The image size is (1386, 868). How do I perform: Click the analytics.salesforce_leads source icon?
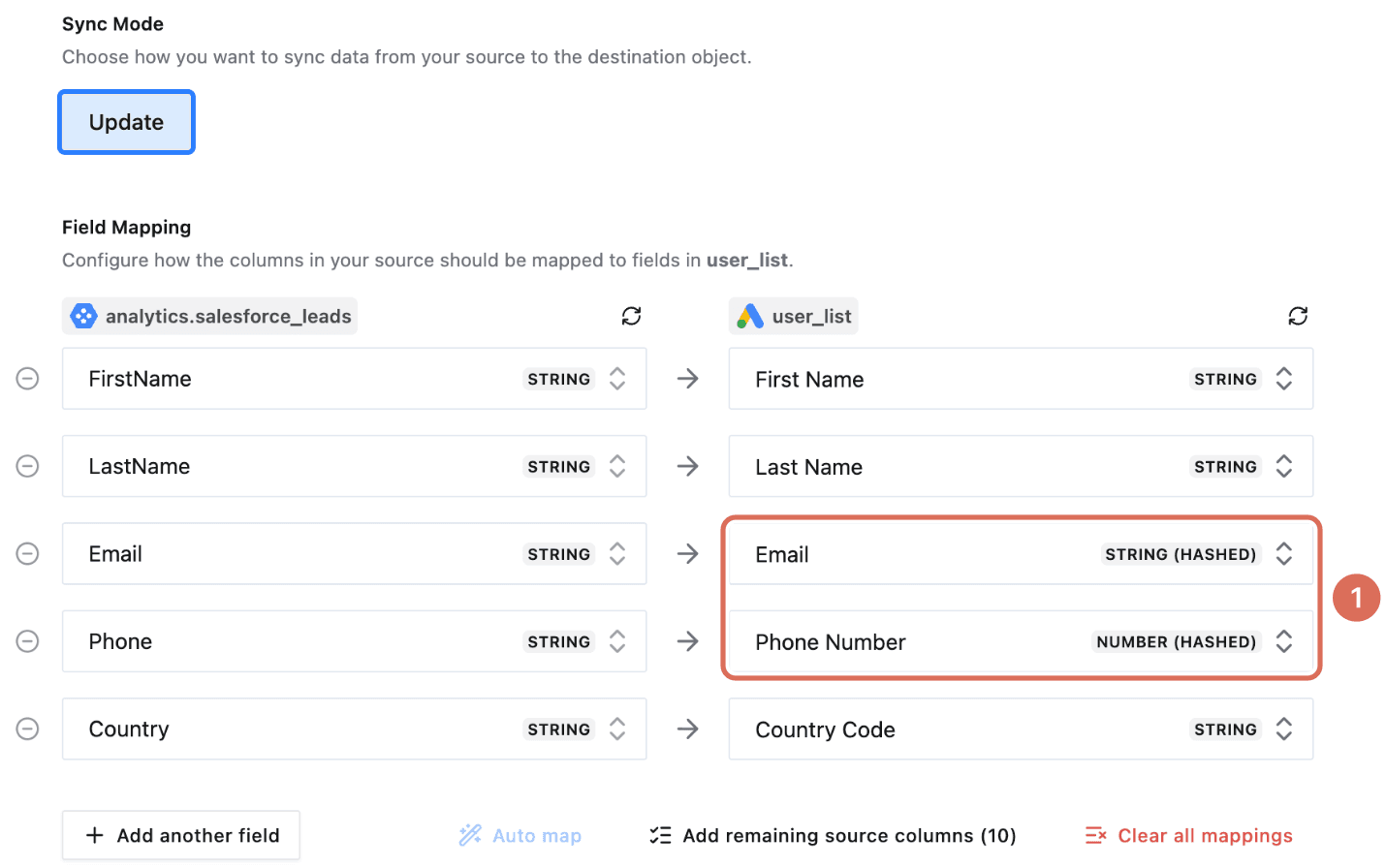(84, 316)
